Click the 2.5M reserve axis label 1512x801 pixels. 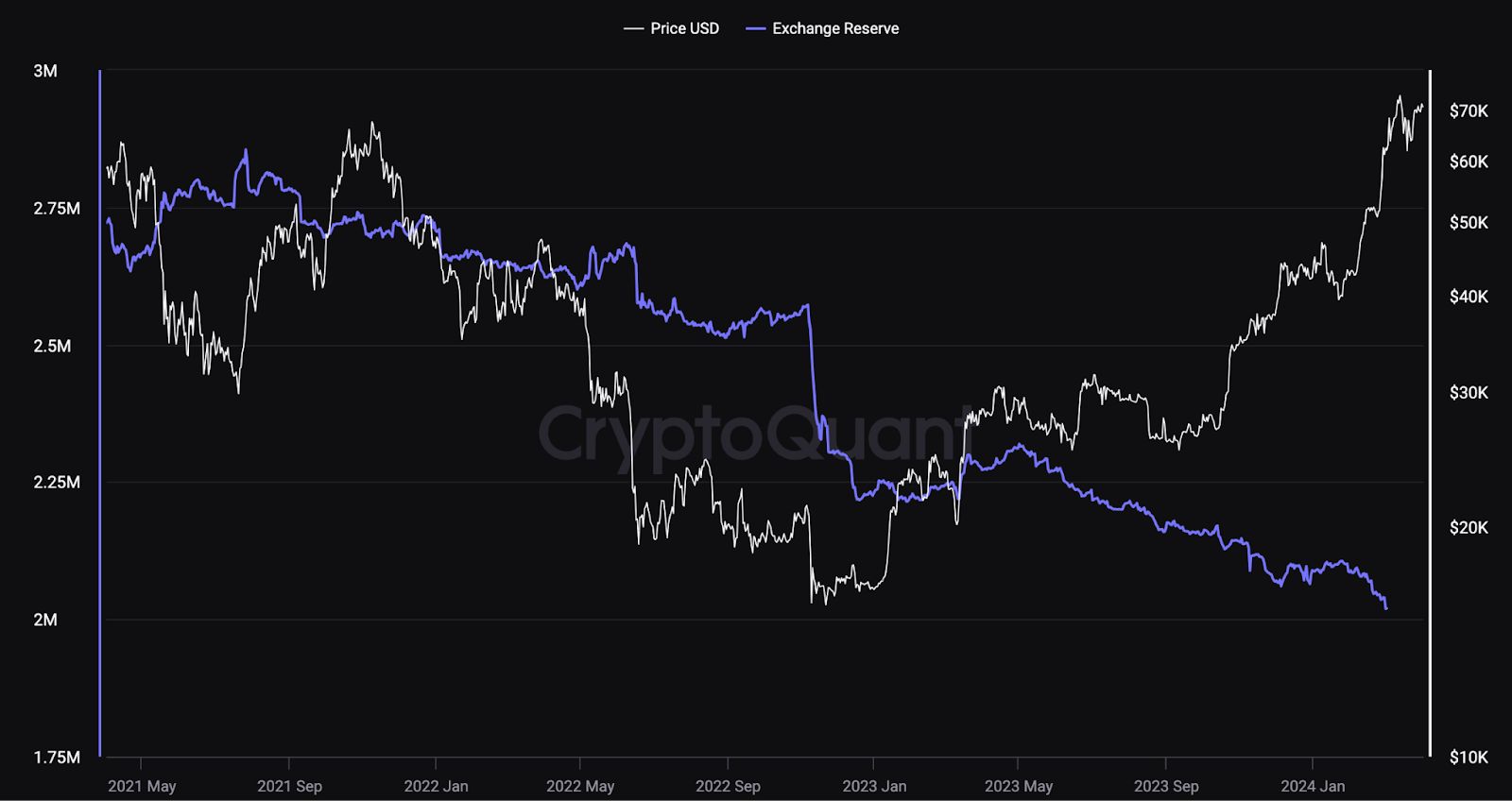[x=52, y=346]
